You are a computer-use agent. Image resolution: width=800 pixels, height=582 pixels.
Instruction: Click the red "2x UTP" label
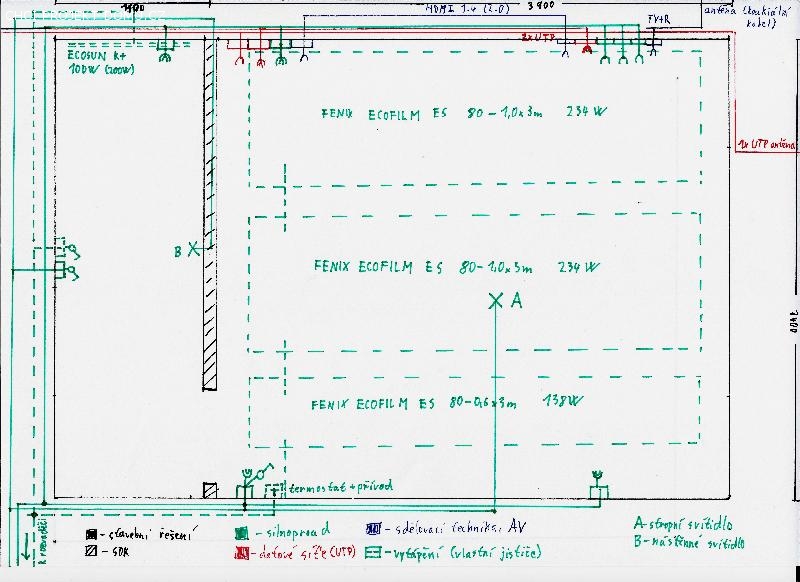(x=538, y=37)
